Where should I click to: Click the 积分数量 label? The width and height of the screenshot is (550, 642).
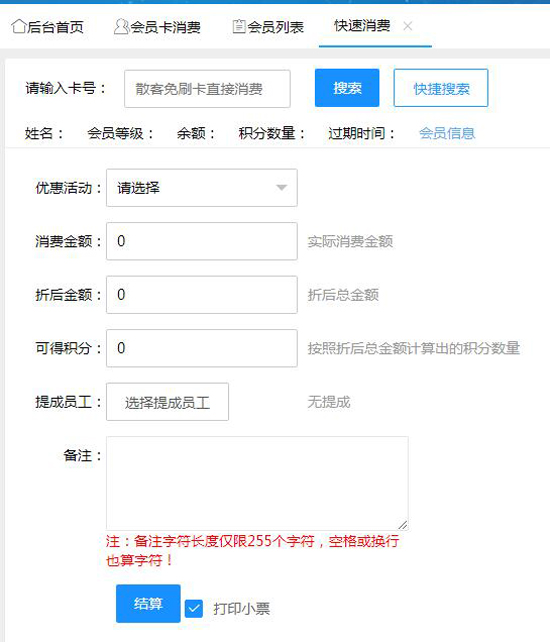[x=272, y=133]
